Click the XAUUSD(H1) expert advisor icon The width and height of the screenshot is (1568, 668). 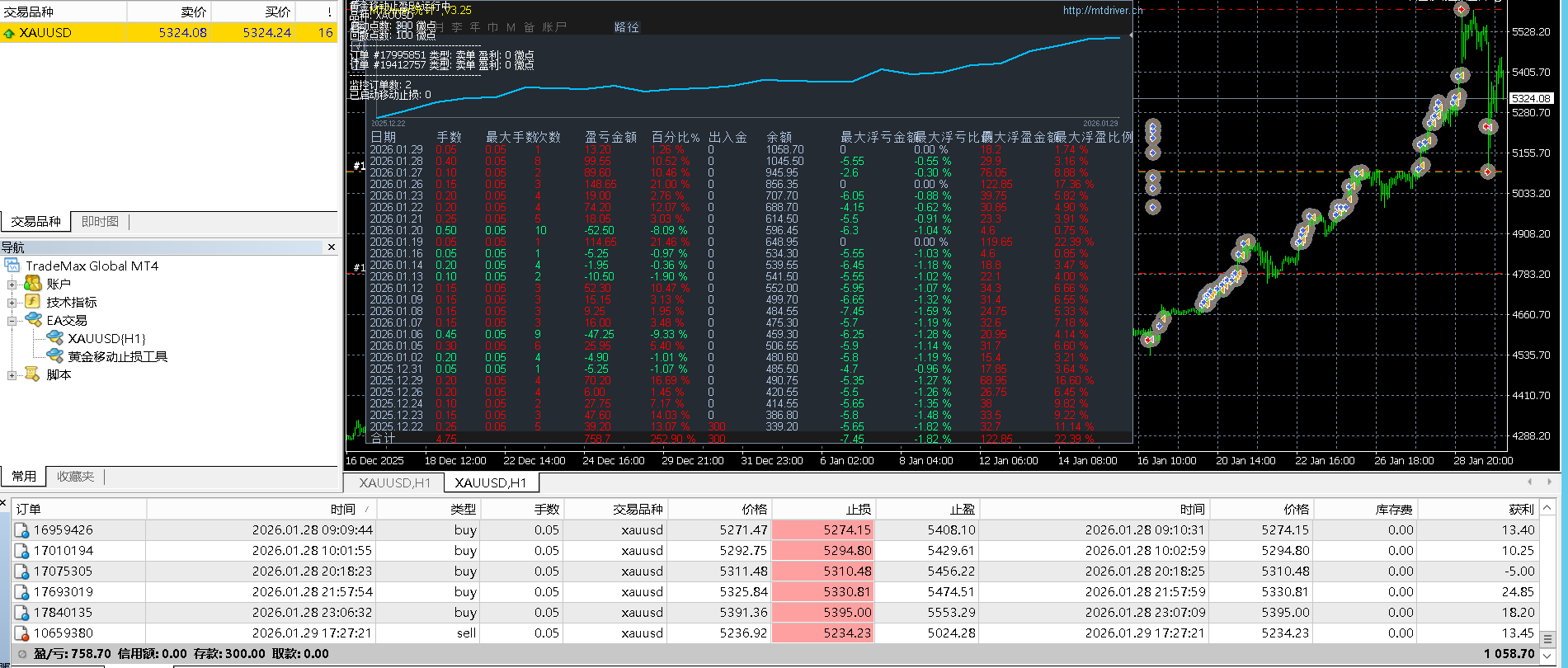[54, 338]
